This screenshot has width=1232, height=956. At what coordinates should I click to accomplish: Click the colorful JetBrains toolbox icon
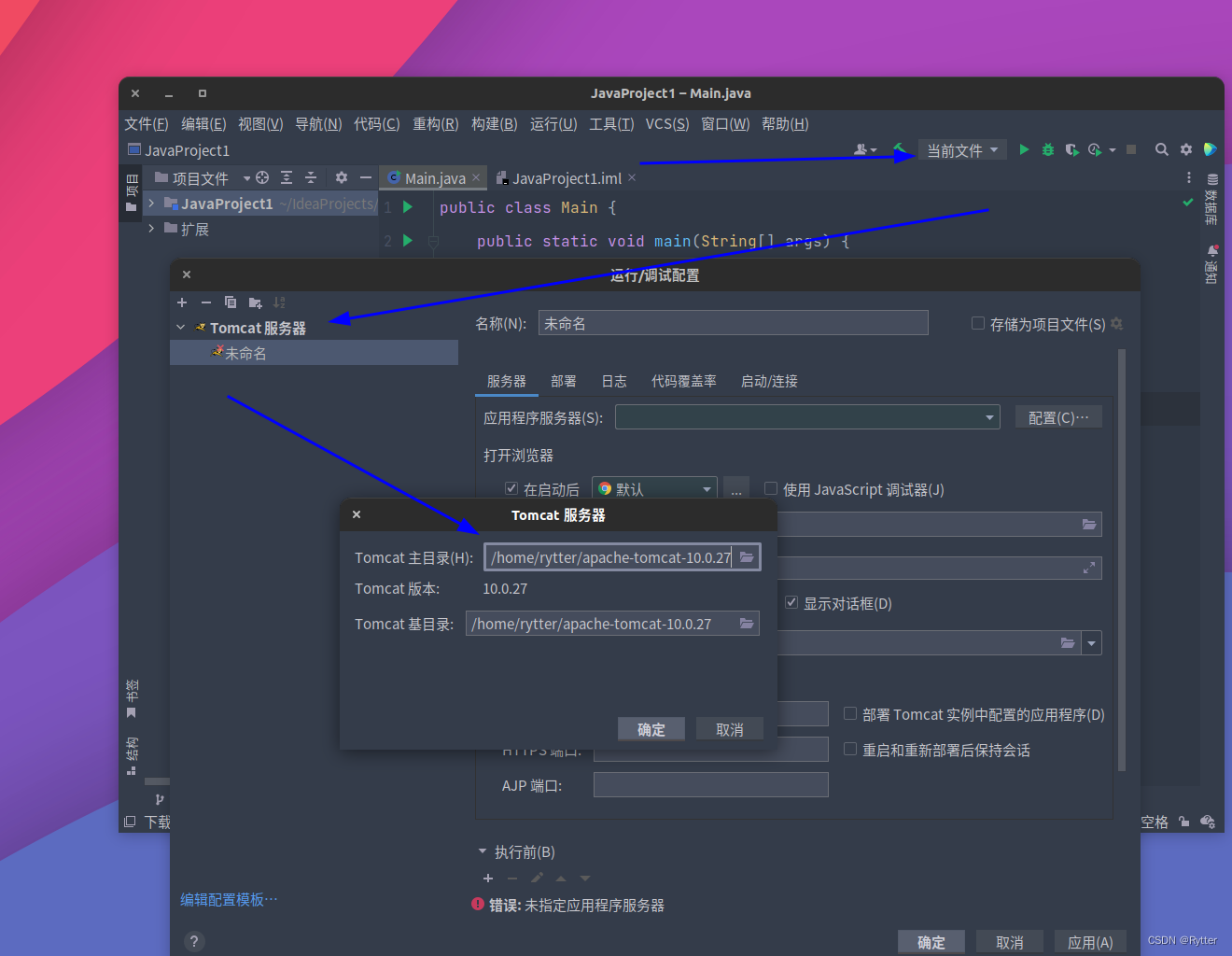(x=1210, y=149)
